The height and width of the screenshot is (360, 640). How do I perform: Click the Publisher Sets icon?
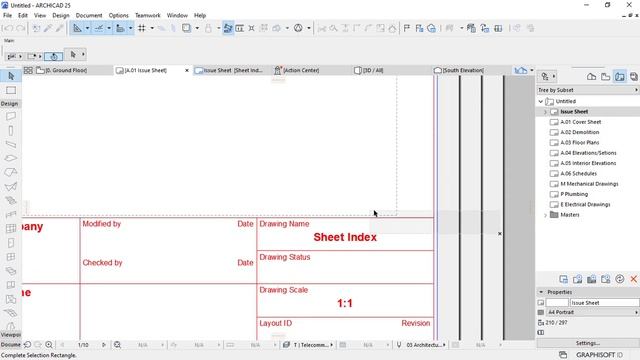pos(633,76)
